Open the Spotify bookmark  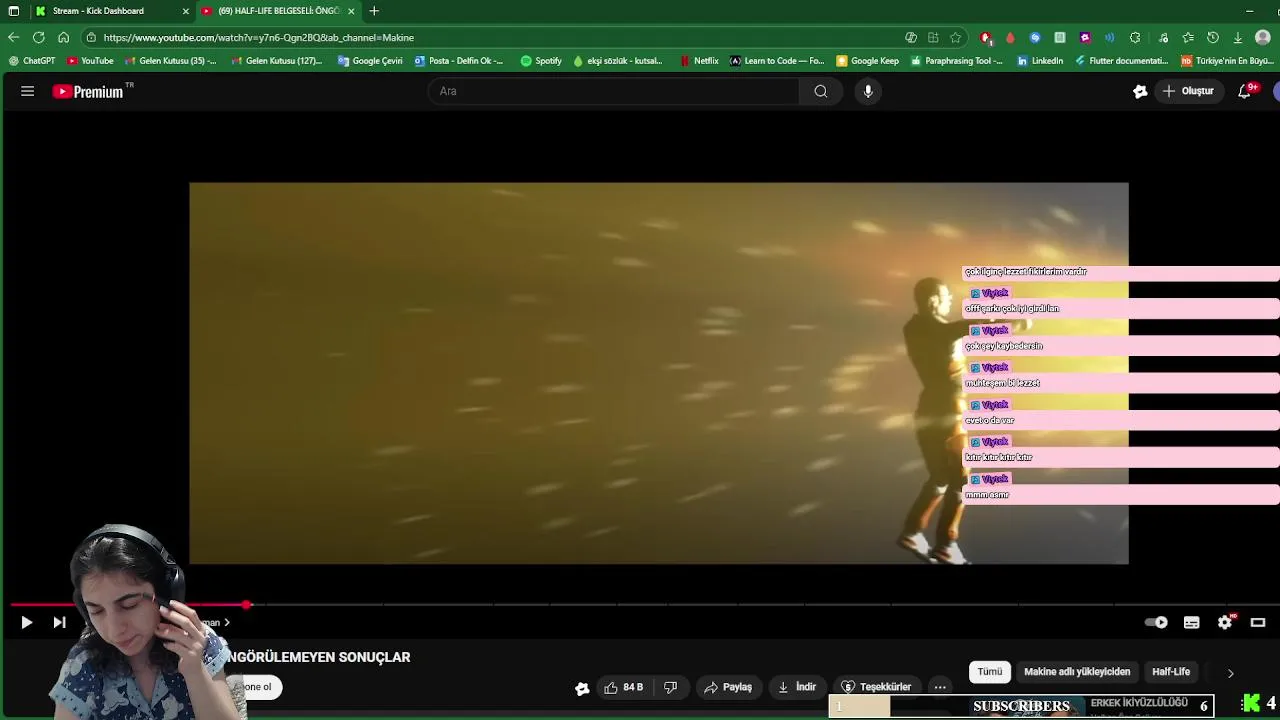[541, 61]
